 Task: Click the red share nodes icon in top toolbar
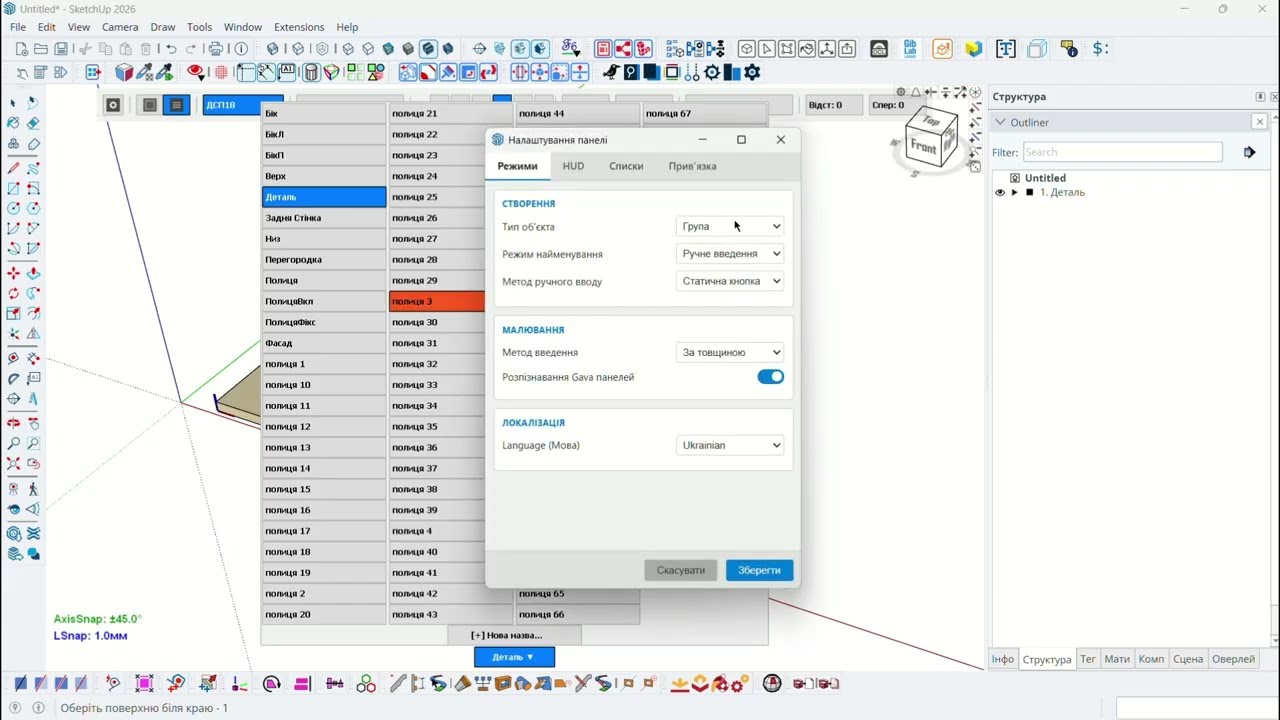(623, 49)
